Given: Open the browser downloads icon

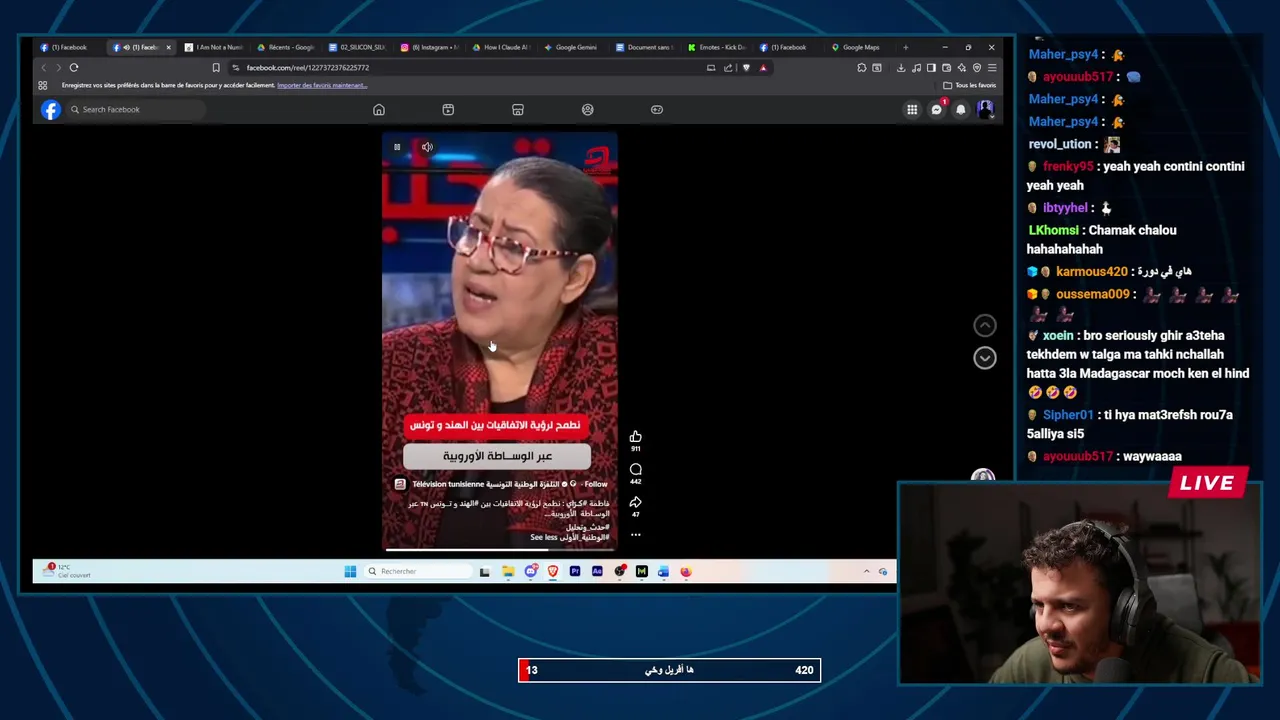Looking at the screenshot, I should click(901, 68).
